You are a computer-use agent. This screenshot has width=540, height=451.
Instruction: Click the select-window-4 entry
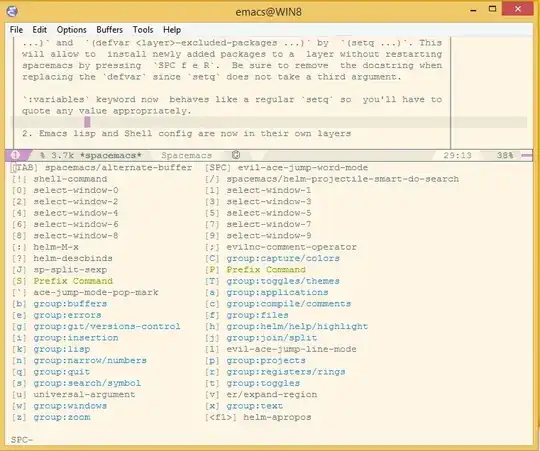[x=76, y=213]
